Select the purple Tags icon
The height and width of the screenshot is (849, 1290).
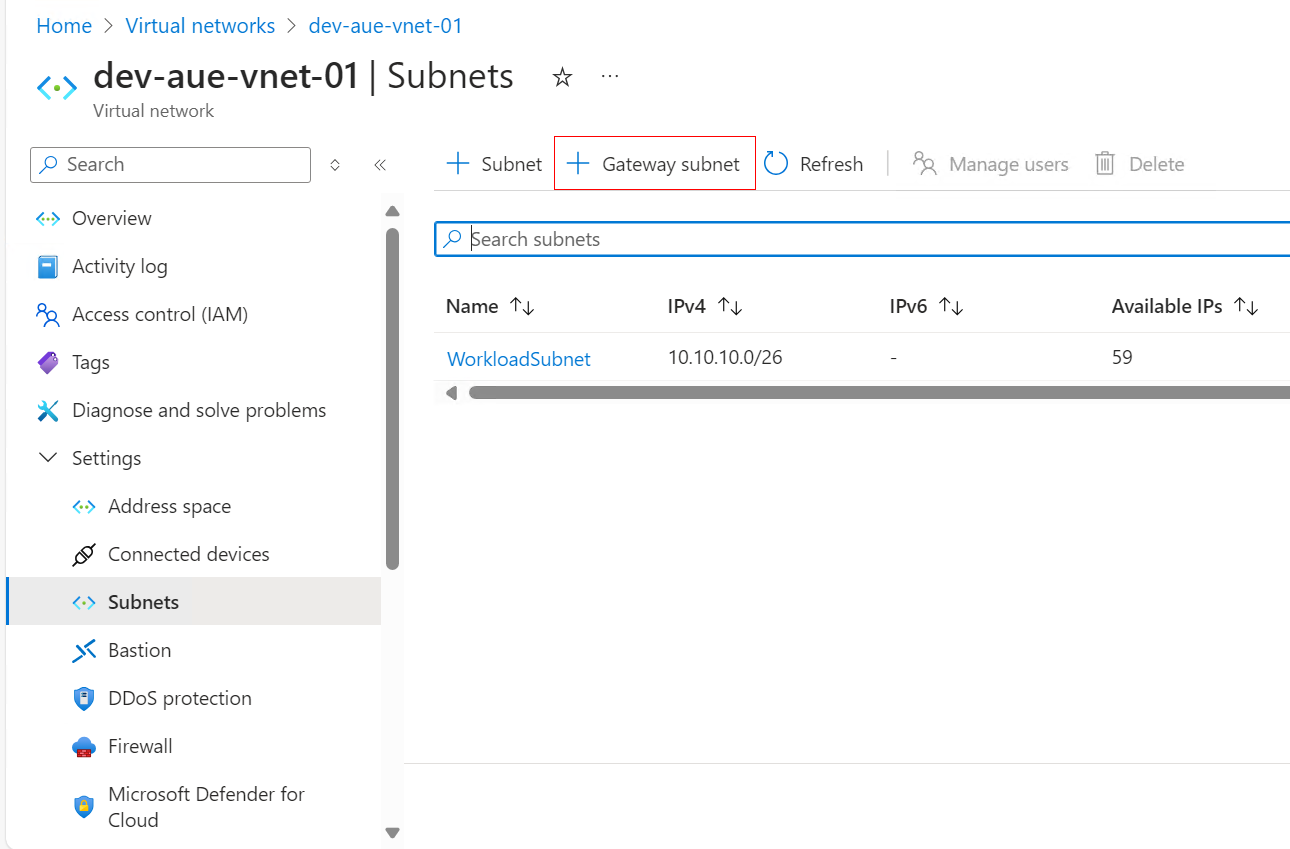click(x=47, y=362)
